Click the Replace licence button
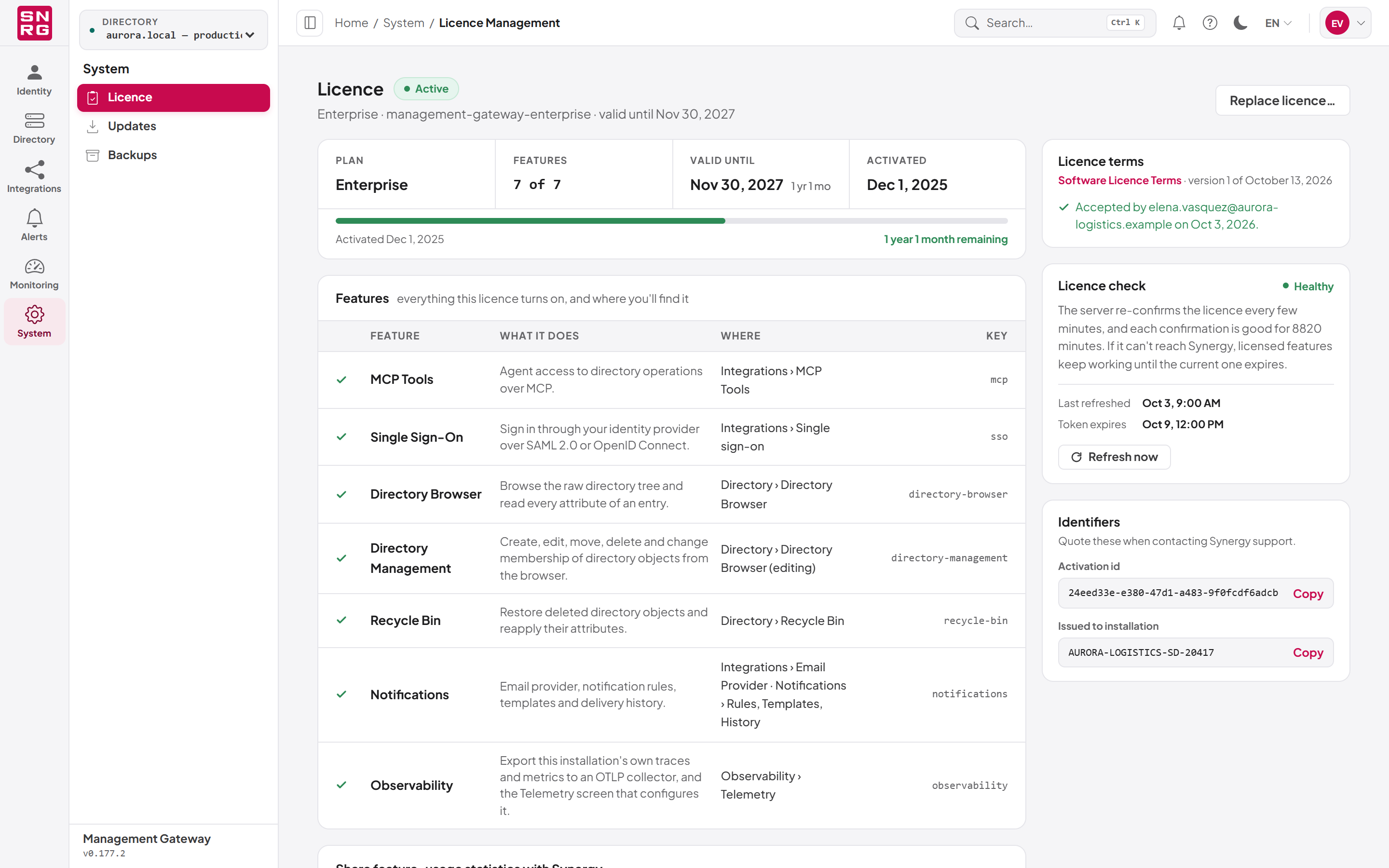 pyautogui.click(x=1282, y=100)
